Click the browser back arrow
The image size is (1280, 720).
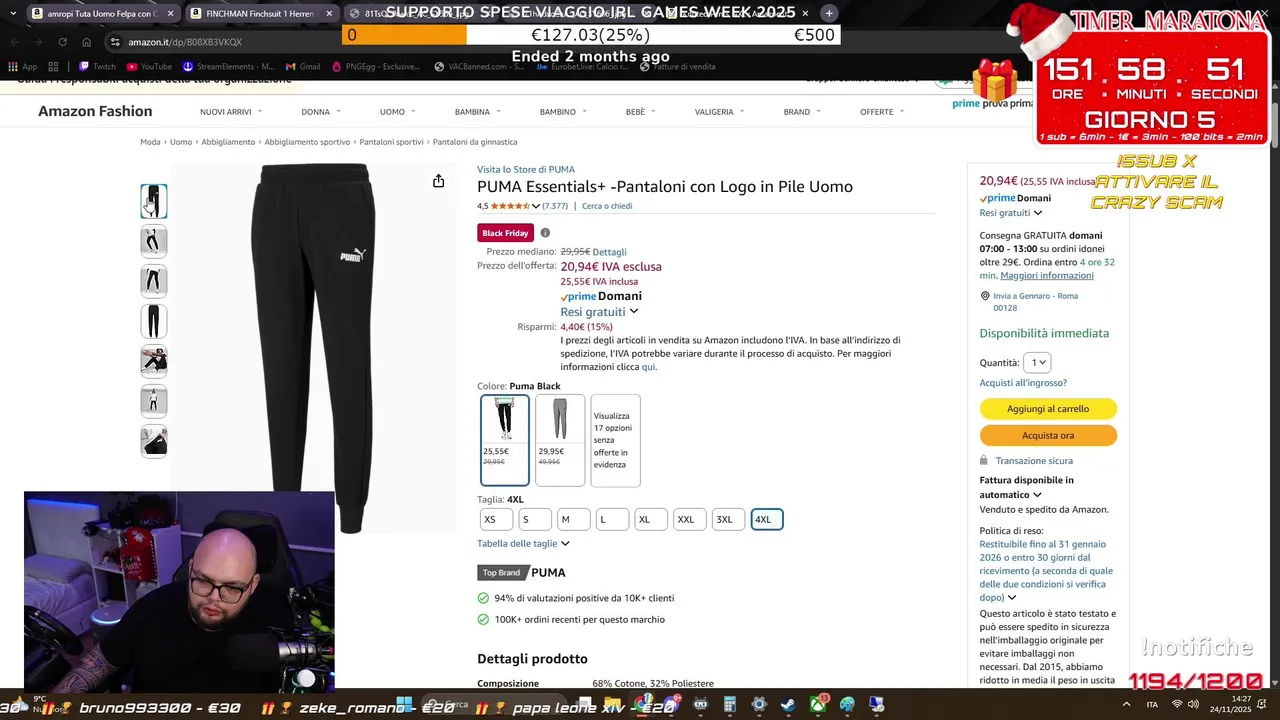[x=14, y=42]
